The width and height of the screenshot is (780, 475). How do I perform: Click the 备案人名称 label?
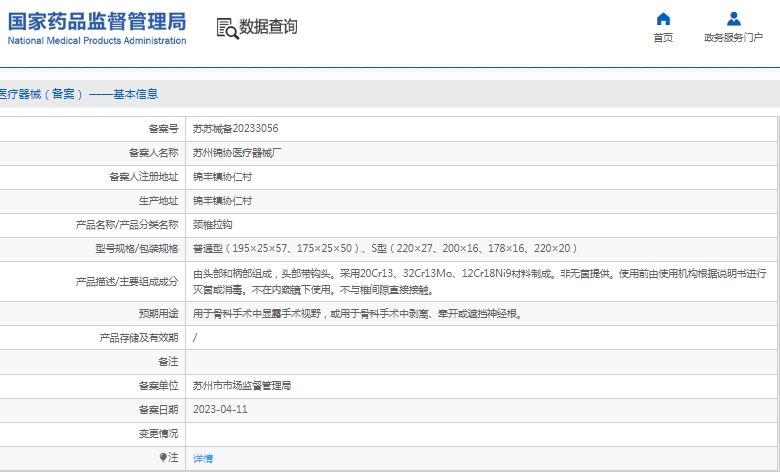click(153, 153)
